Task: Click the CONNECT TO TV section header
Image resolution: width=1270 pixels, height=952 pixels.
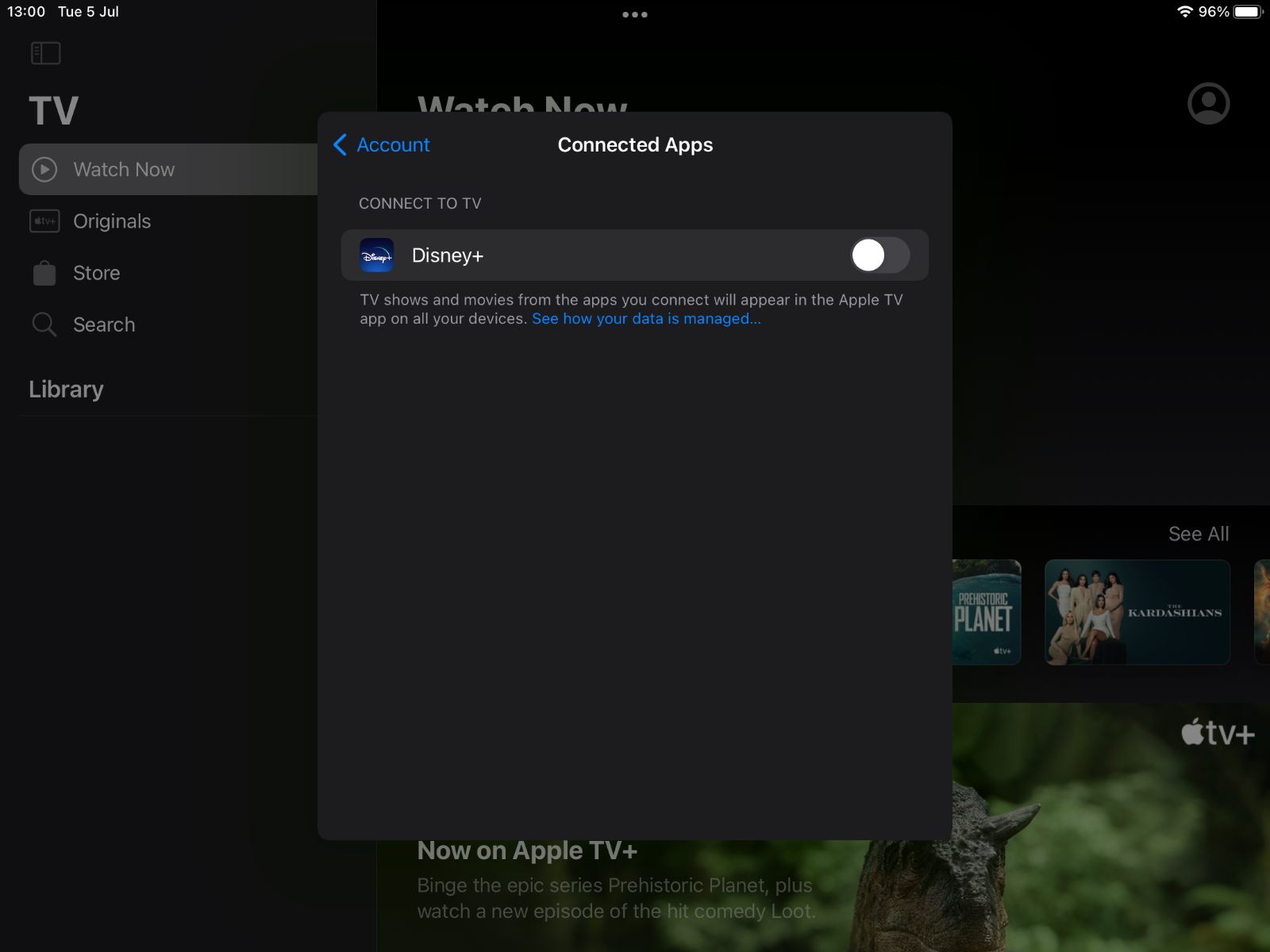Action: (420, 204)
